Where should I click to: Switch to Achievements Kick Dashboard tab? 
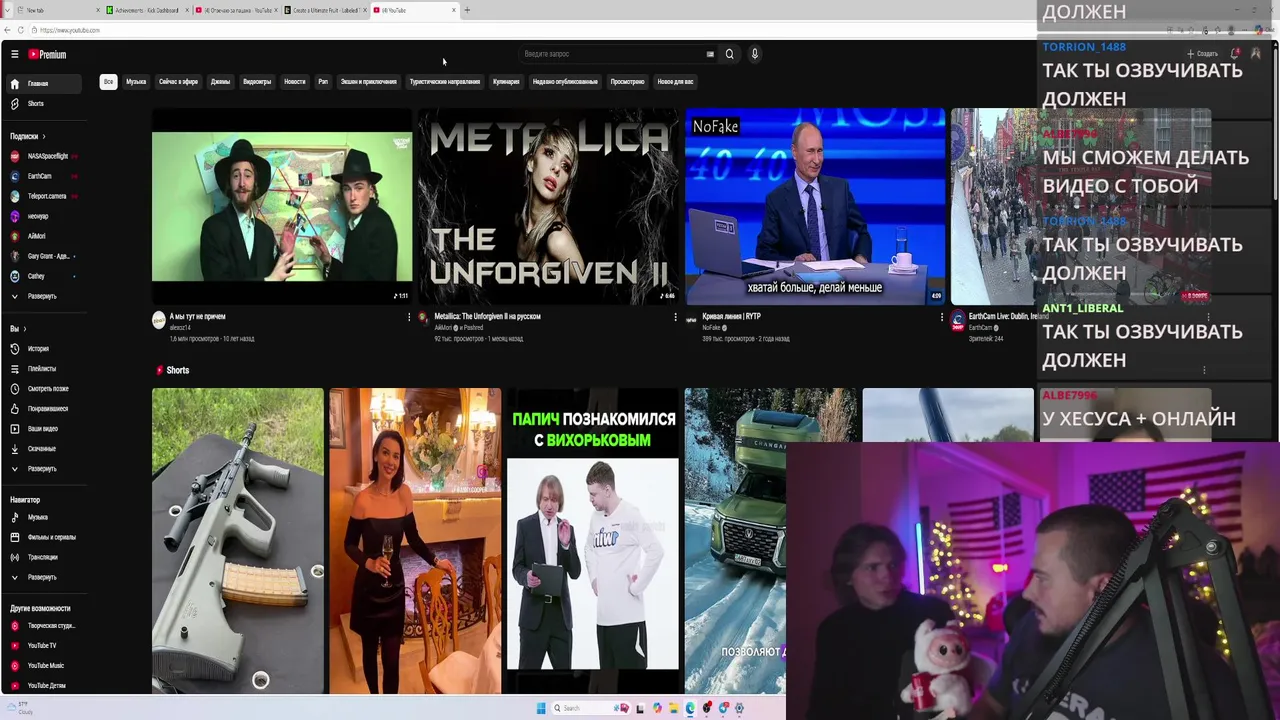[x=146, y=10]
